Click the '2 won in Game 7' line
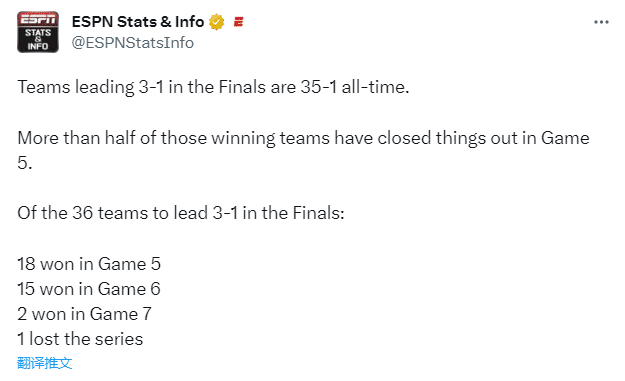Screen dimensions: 625x381 [x=85, y=314]
